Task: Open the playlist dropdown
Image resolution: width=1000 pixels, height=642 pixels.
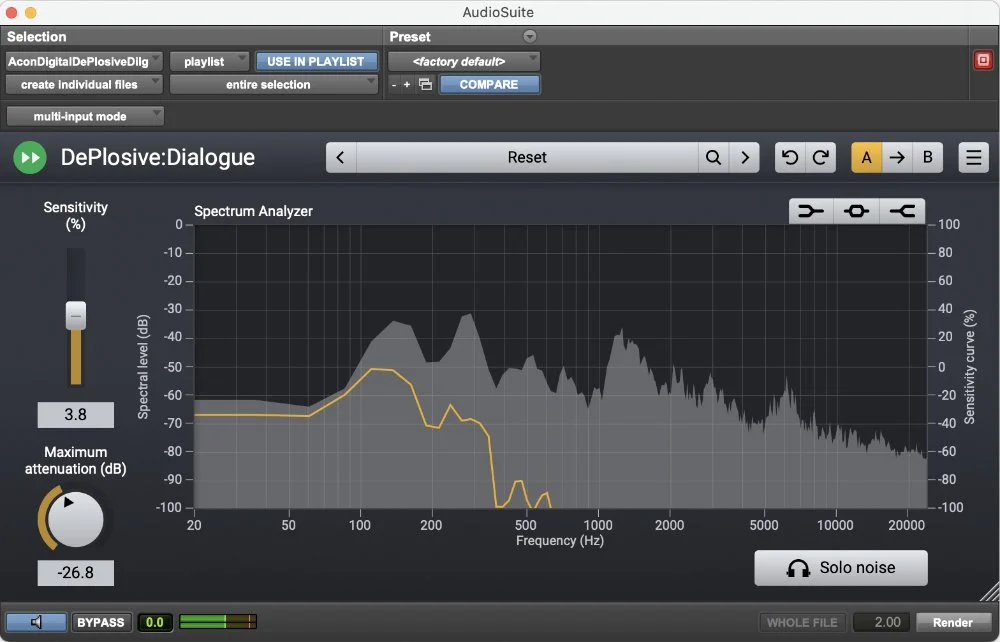Action: pos(209,62)
